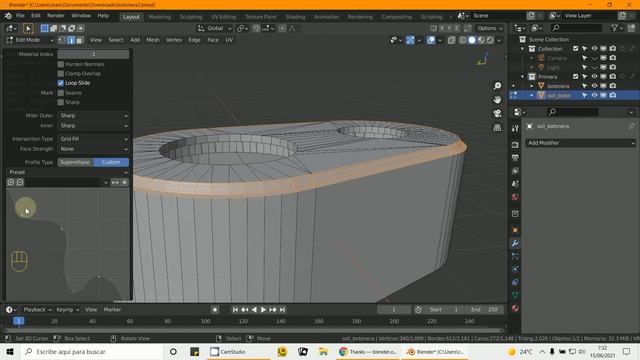Open the Edit Mode dropdown
The height and width of the screenshot is (360, 640).
[x=30, y=40]
